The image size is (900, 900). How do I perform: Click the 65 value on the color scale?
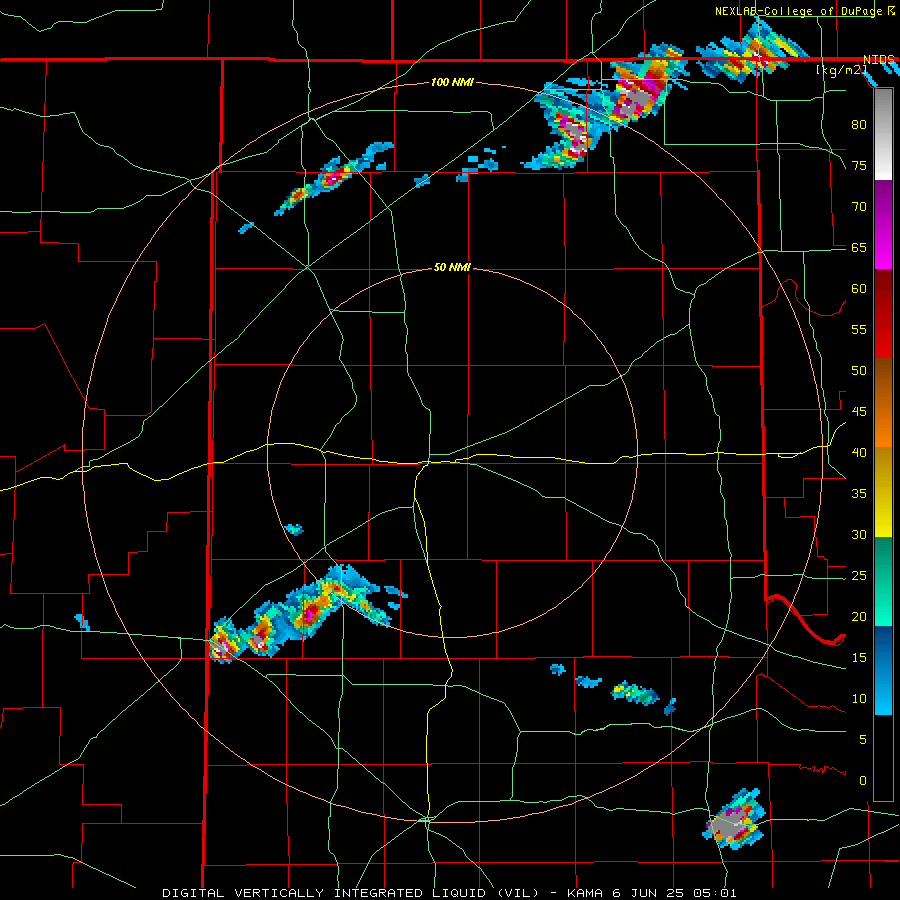click(859, 247)
